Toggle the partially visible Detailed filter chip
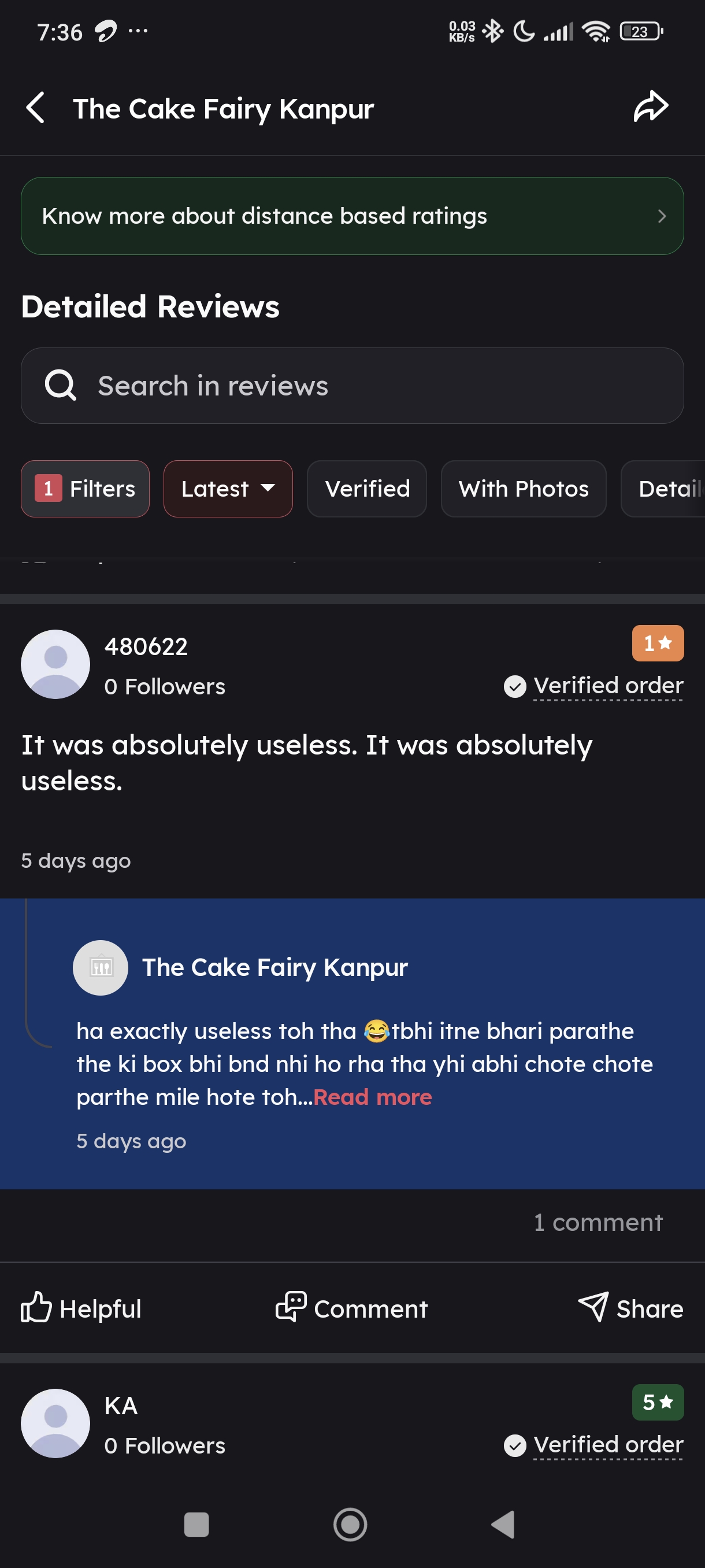The height and width of the screenshot is (1568, 705). 666,489
